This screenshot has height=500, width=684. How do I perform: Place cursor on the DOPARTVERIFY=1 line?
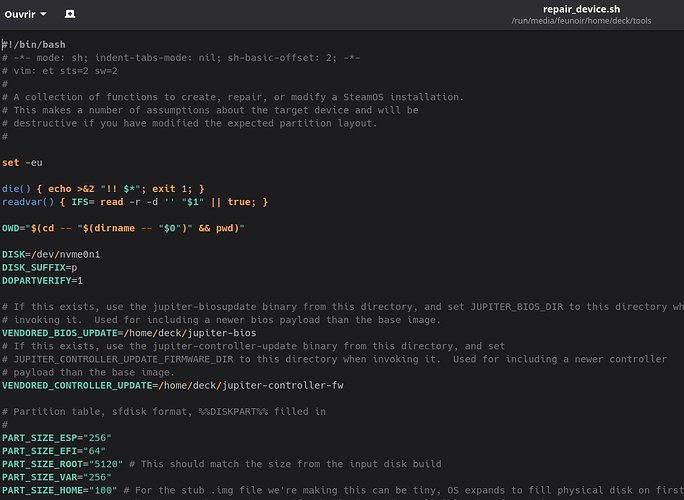42,280
